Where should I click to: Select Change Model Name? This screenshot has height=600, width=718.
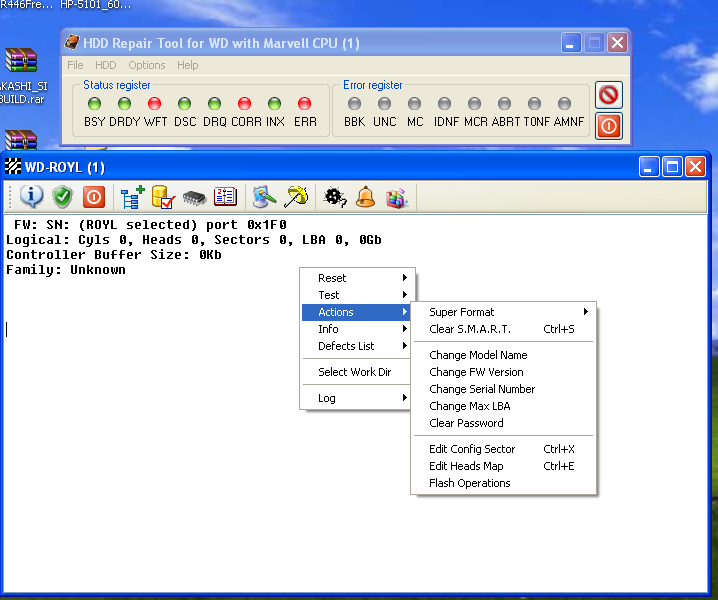503,355
